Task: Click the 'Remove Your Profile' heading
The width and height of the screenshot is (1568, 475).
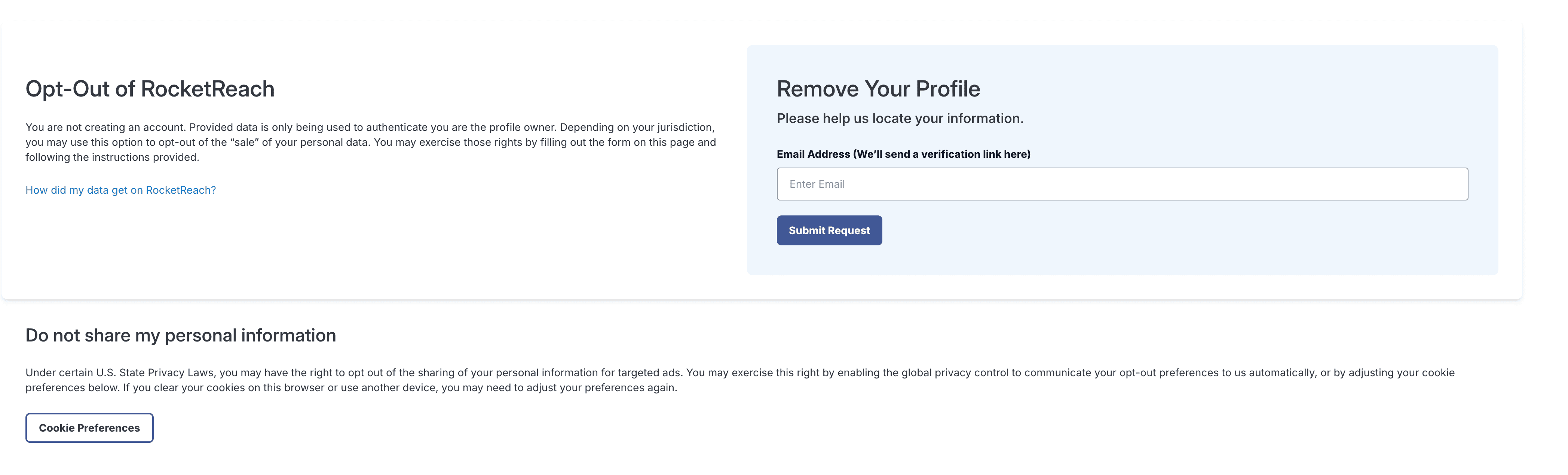Action: pyautogui.click(x=878, y=89)
